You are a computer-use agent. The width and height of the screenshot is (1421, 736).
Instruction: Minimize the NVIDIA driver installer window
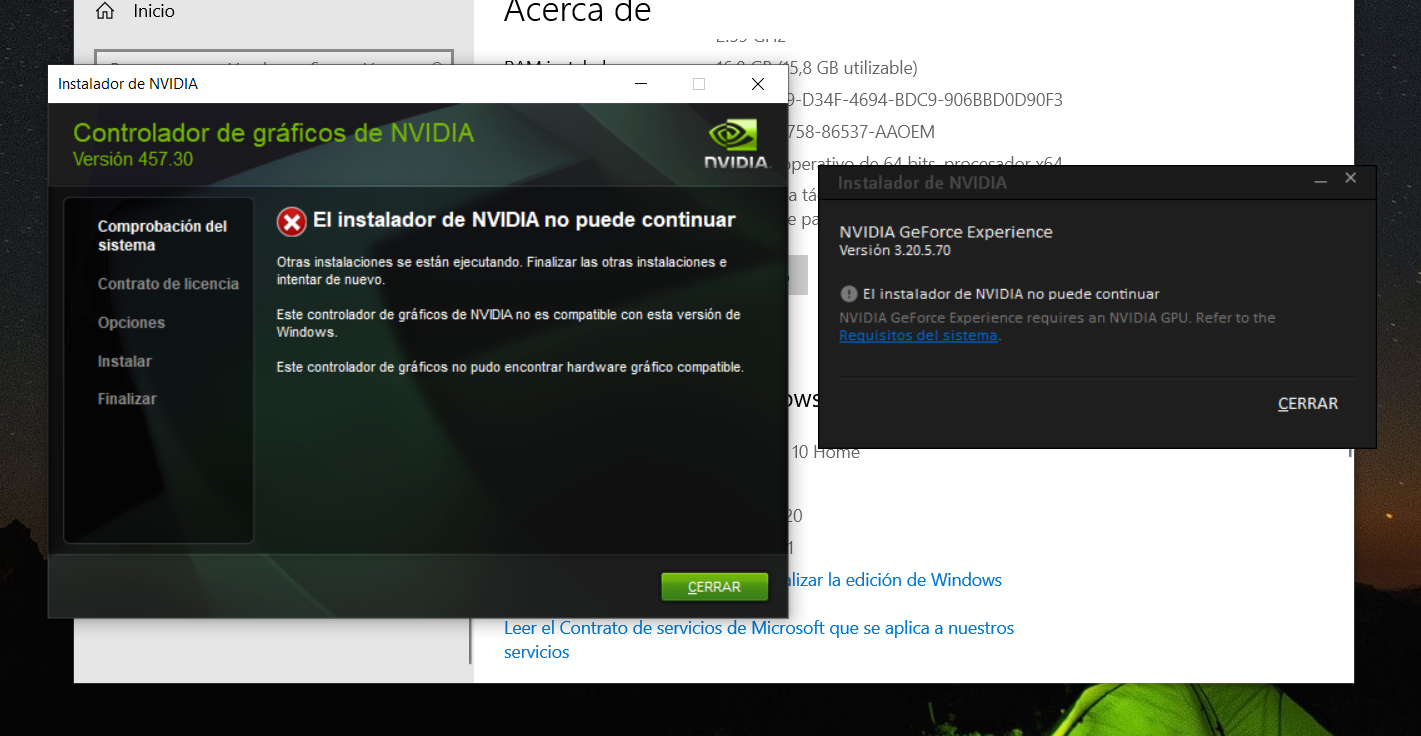(x=640, y=84)
